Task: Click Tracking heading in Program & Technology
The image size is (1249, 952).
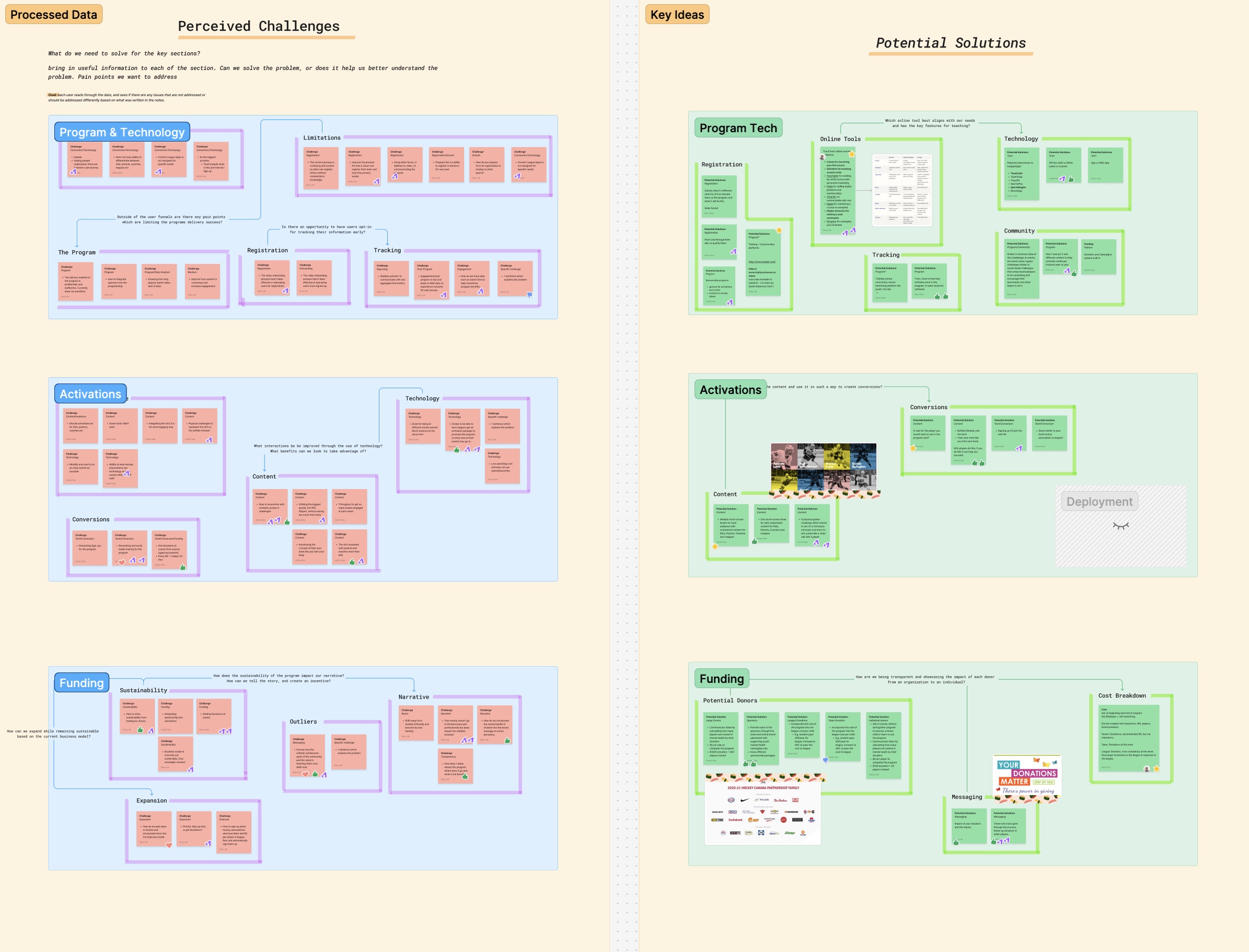Action: 387,250
